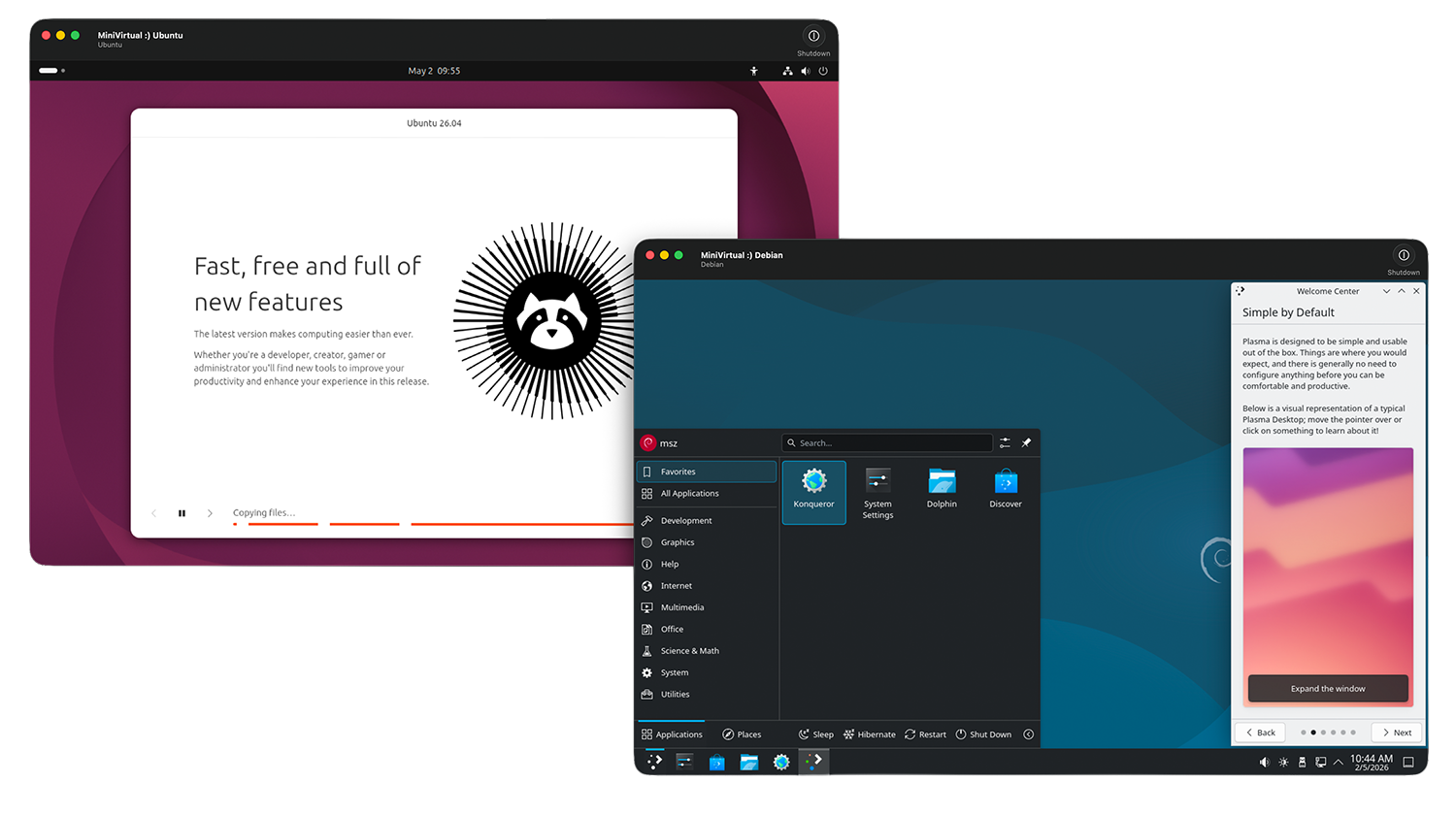Open Konqueror from Debian taskbar

[781, 763]
